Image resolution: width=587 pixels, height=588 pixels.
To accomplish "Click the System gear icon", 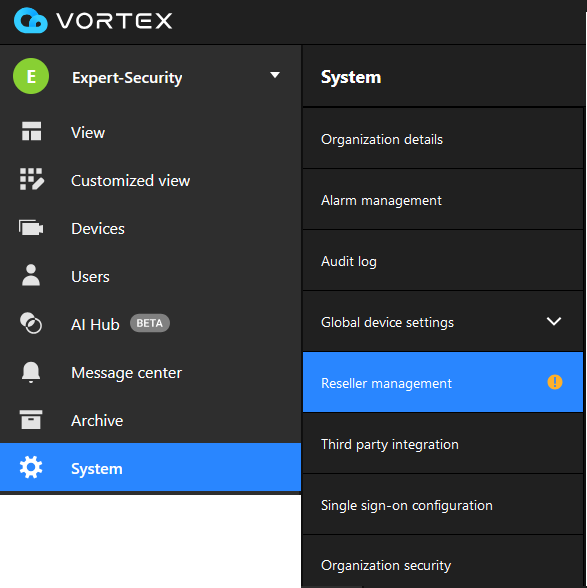I will coord(31,467).
